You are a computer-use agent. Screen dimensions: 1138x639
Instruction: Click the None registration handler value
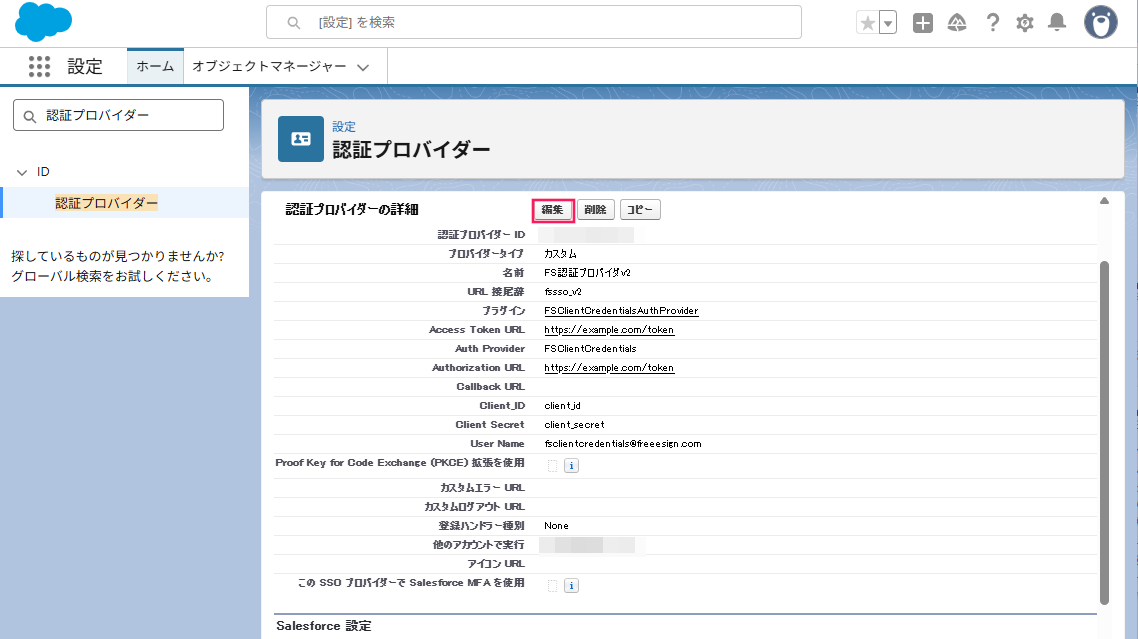point(557,526)
